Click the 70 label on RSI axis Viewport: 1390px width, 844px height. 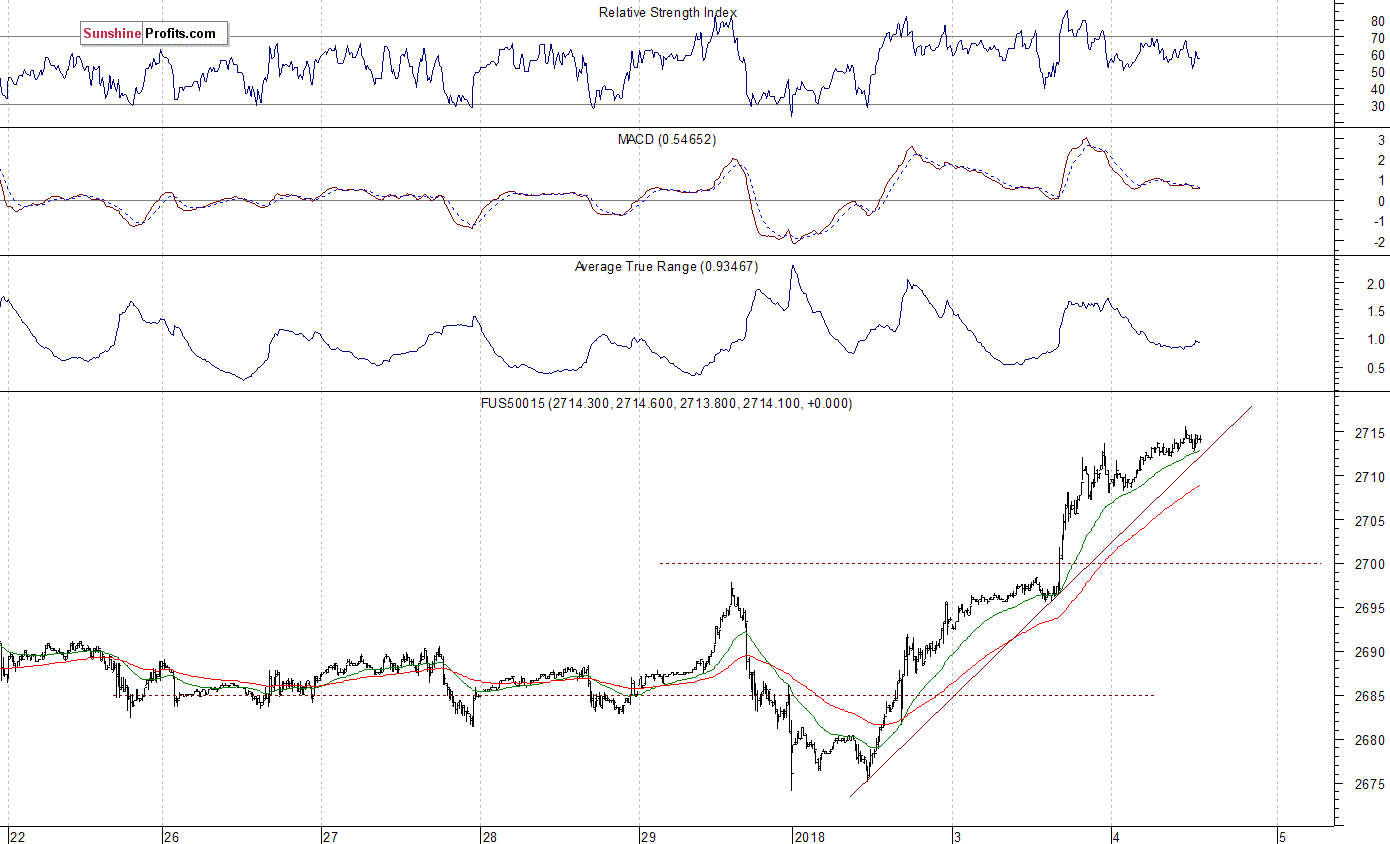[x=1378, y=38]
